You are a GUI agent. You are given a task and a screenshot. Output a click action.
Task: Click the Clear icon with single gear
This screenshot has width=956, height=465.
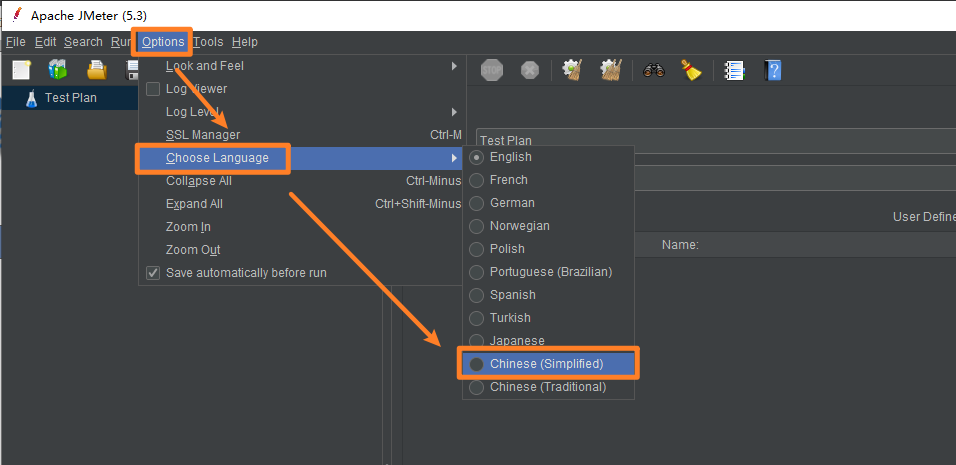tap(572, 70)
